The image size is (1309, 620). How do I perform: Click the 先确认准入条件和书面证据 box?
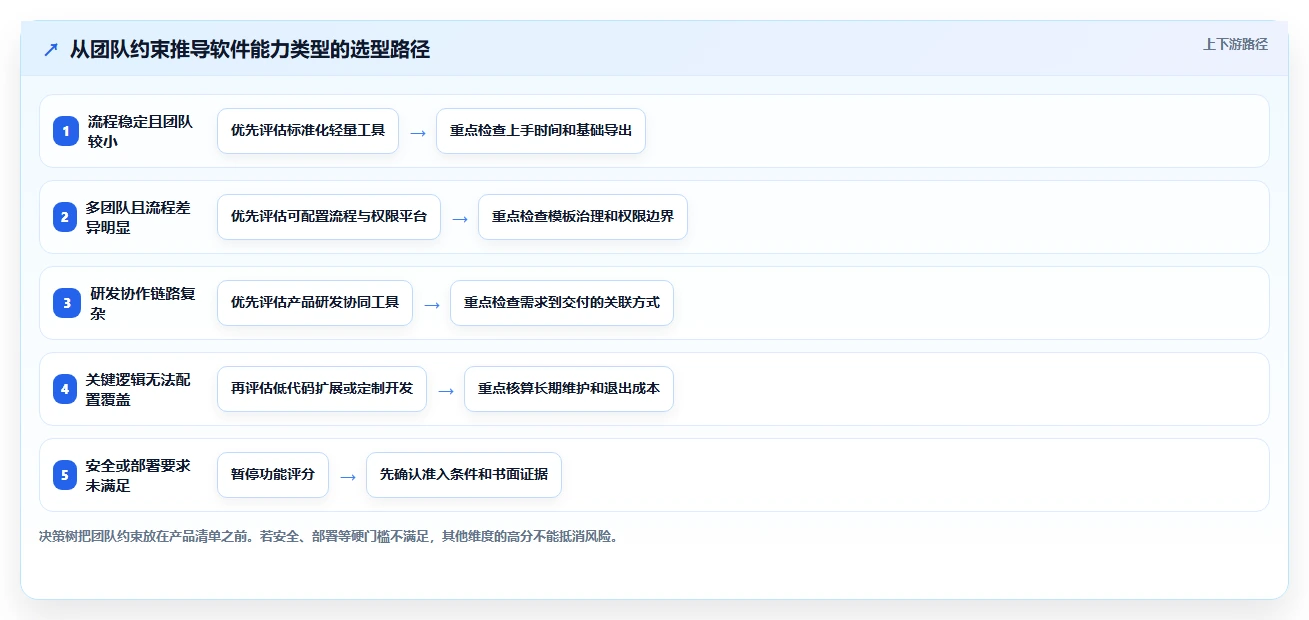pos(464,475)
